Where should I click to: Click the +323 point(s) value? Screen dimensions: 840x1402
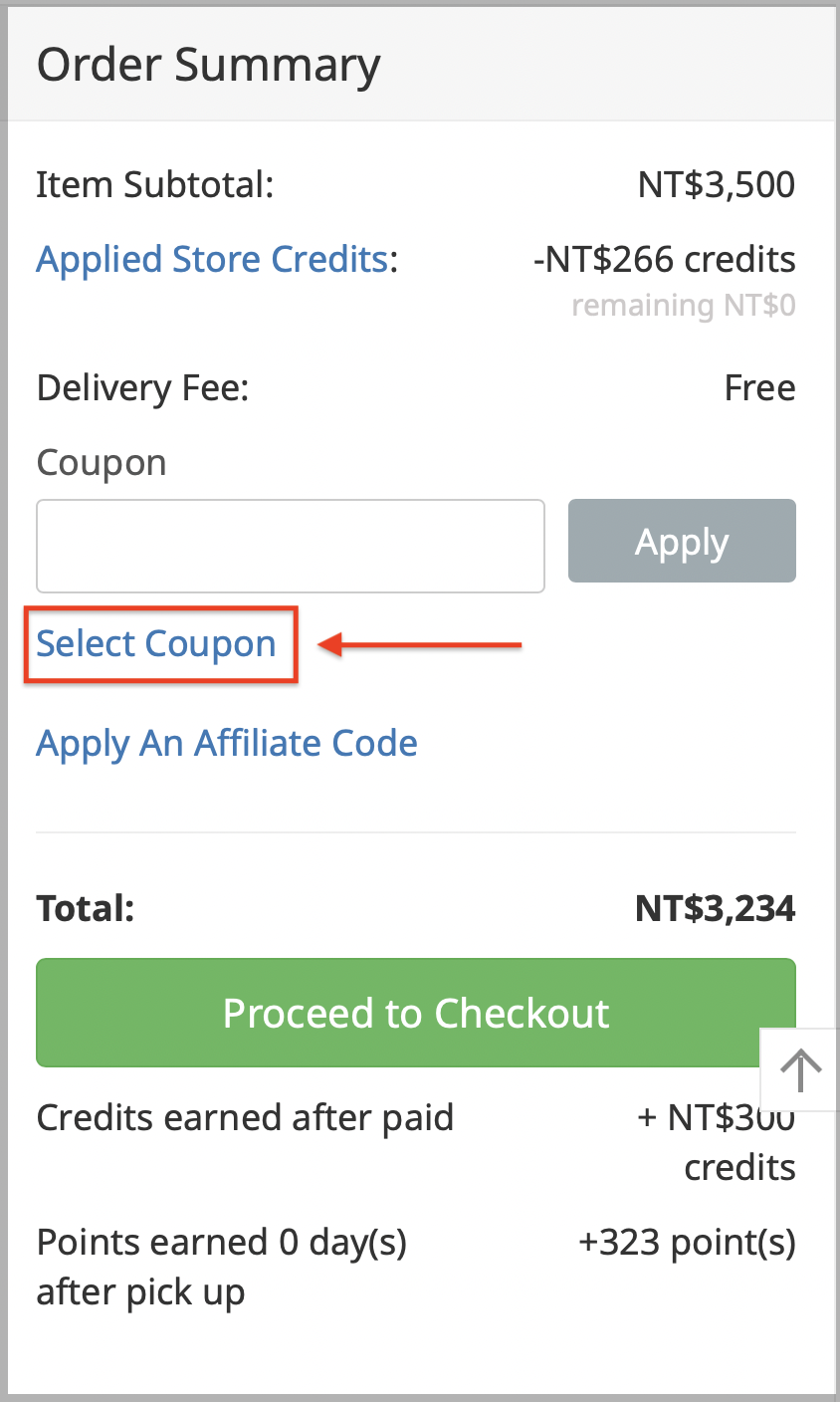coord(687,1243)
